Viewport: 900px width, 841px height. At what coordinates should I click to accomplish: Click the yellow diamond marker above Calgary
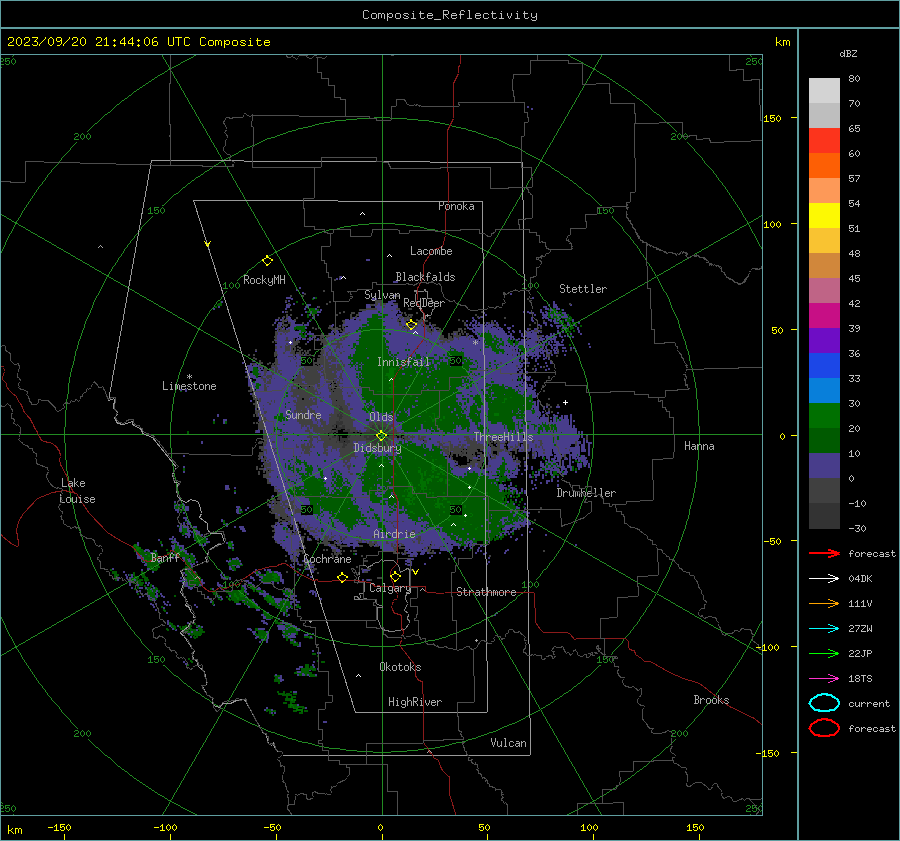point(395,576)
